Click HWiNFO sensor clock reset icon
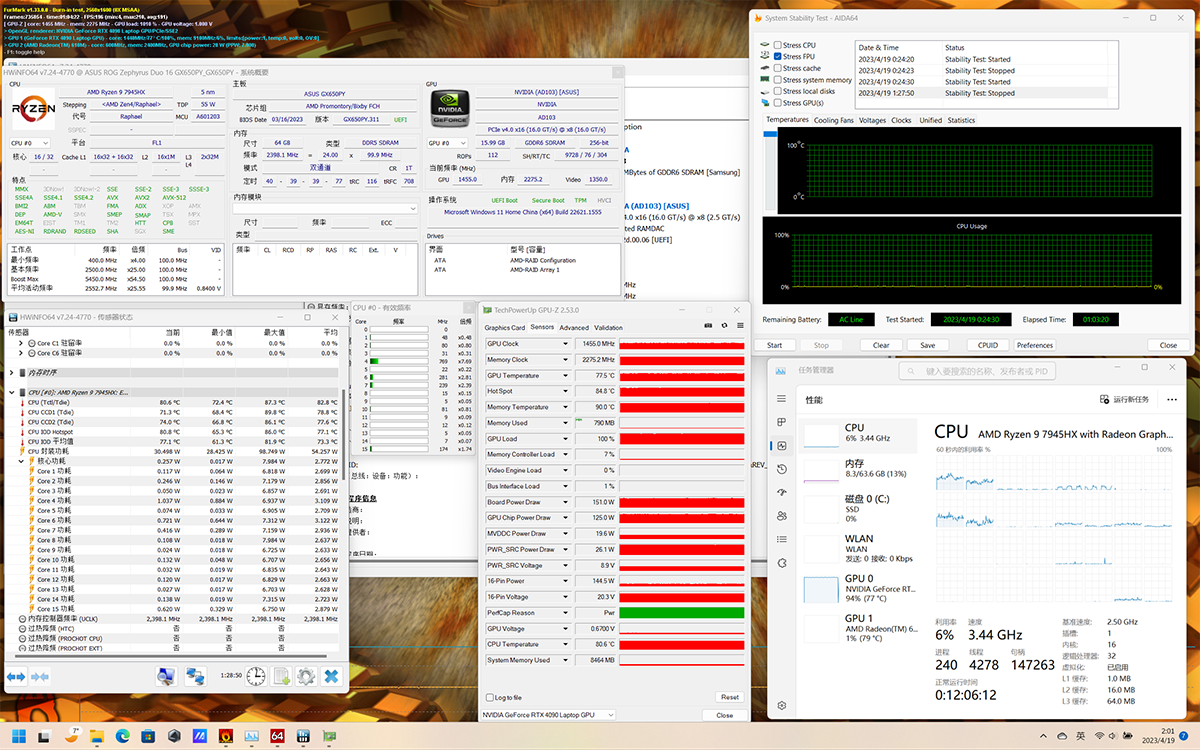Viewport: 1200px width, 750px height. [x=257, y=677]
